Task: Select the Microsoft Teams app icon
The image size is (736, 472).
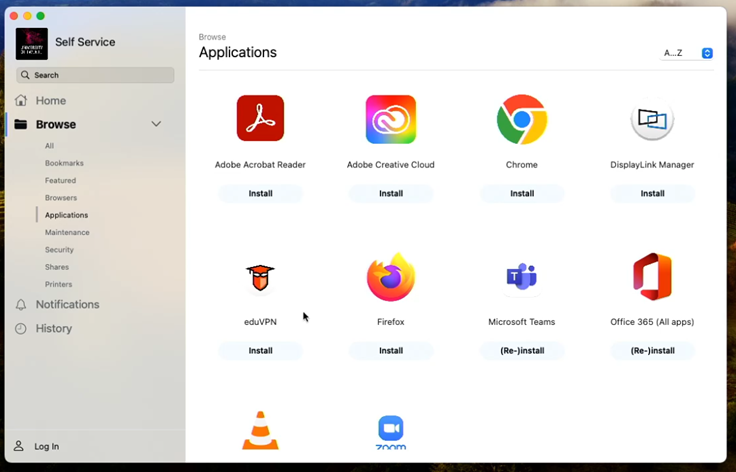Action: tap(521, 276)
